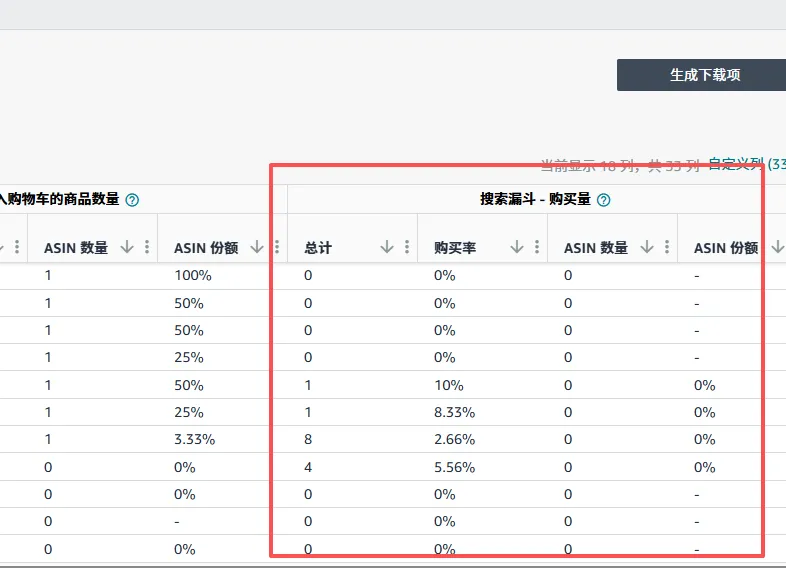Viewport: 786px width, 568px height.
Task: Select the 总计 value 8 cell
Action: coord(308,439)
